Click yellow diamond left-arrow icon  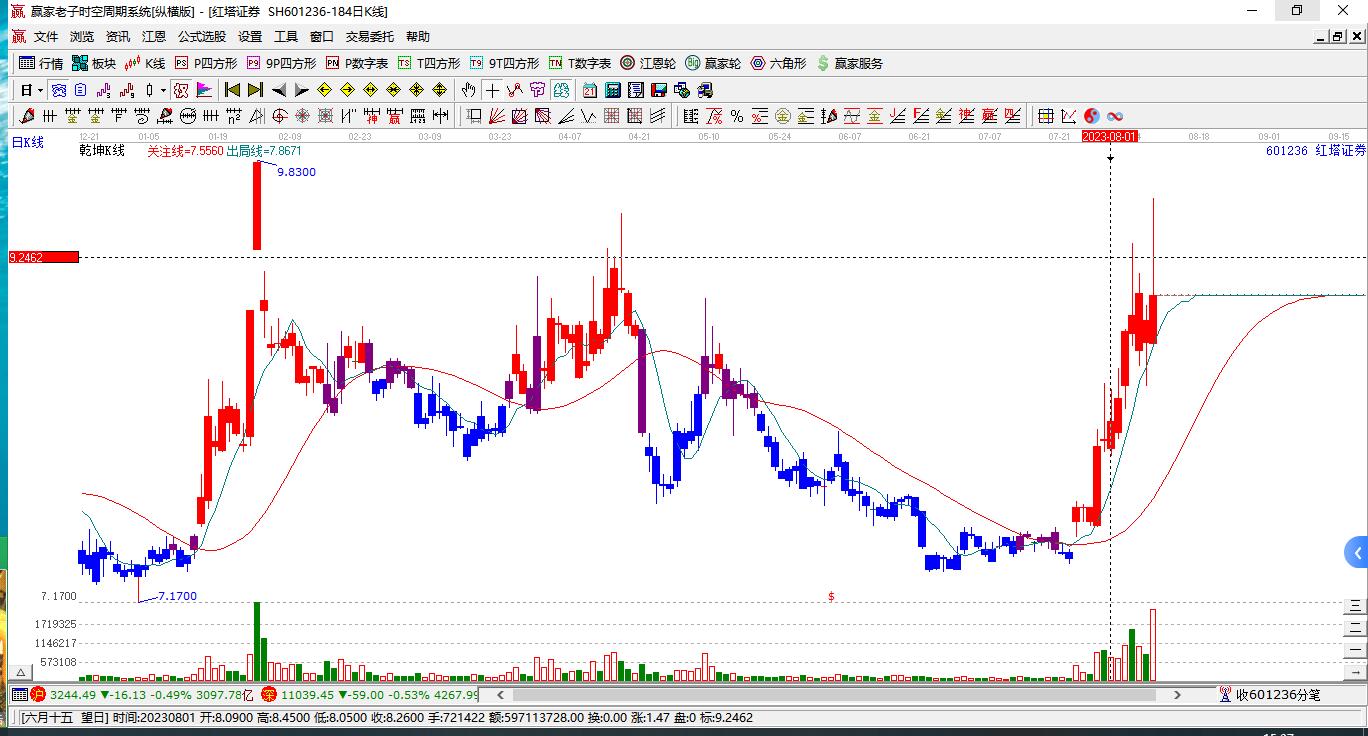tap(324, 90)
